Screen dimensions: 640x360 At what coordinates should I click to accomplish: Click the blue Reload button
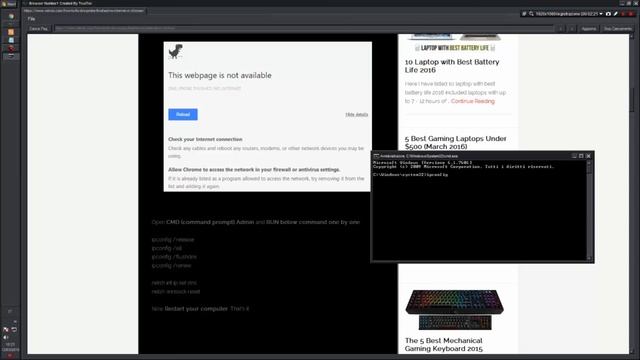pyautogui.click(x=183, y=114)
